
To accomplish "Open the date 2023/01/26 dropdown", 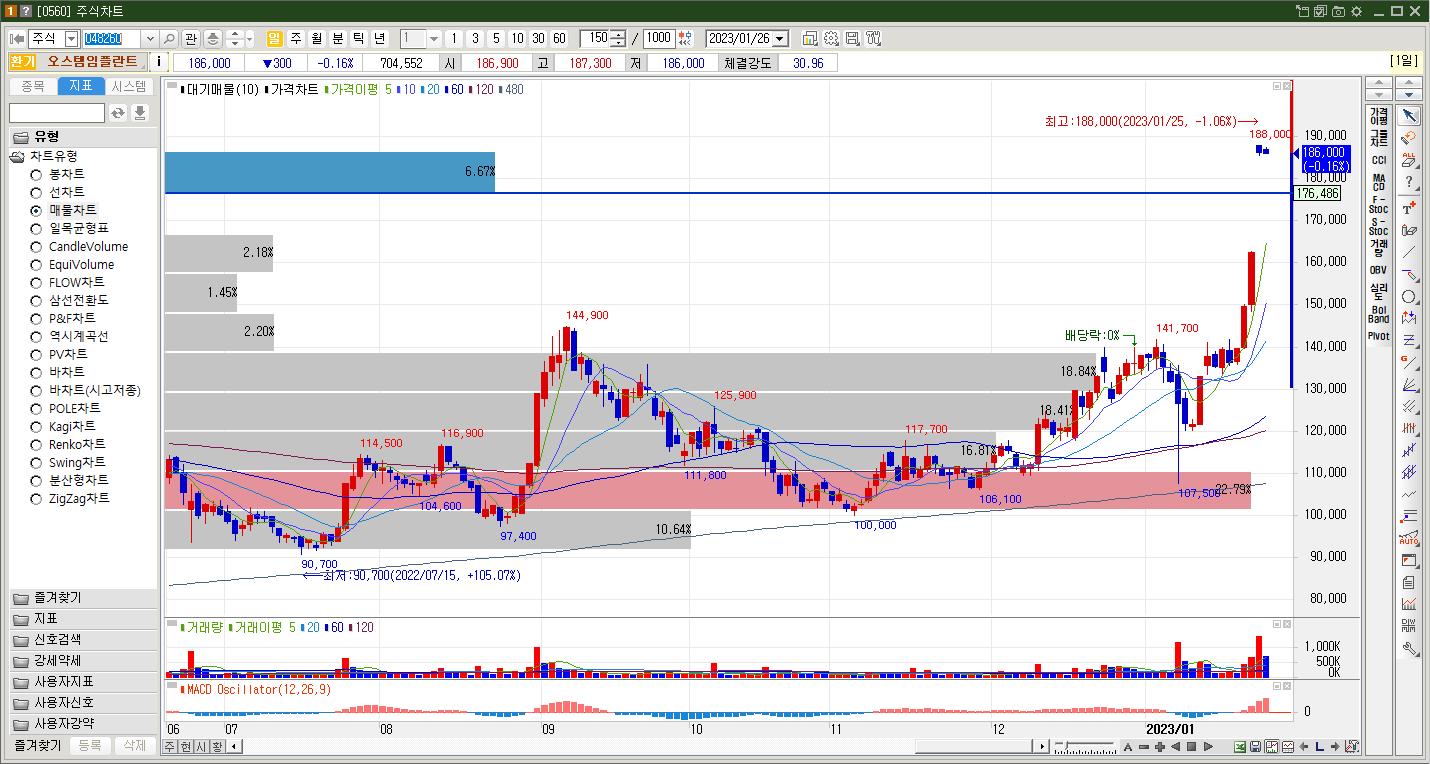I will (x=780, y=38).
